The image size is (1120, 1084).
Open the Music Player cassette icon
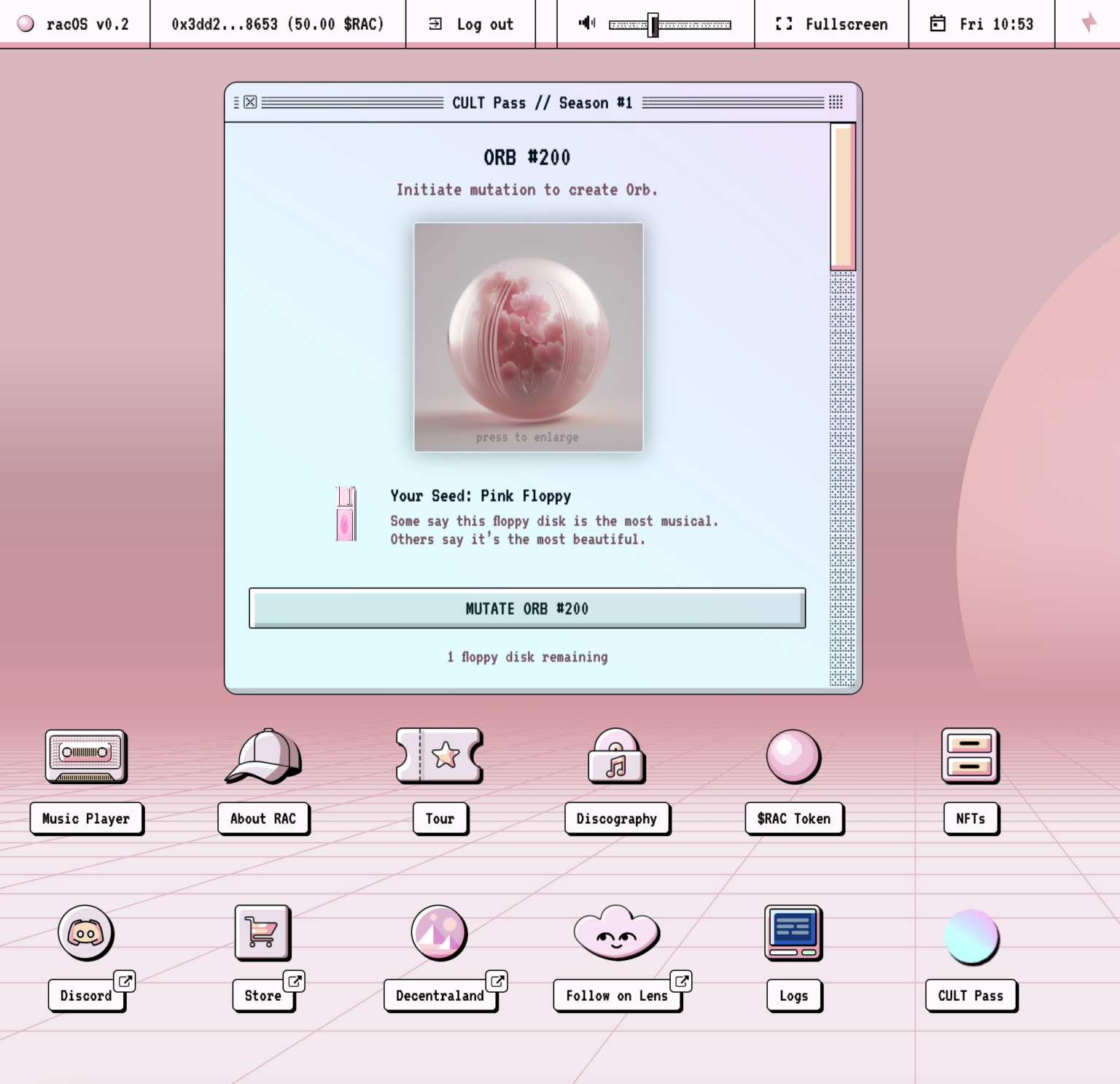click(86, 756)
